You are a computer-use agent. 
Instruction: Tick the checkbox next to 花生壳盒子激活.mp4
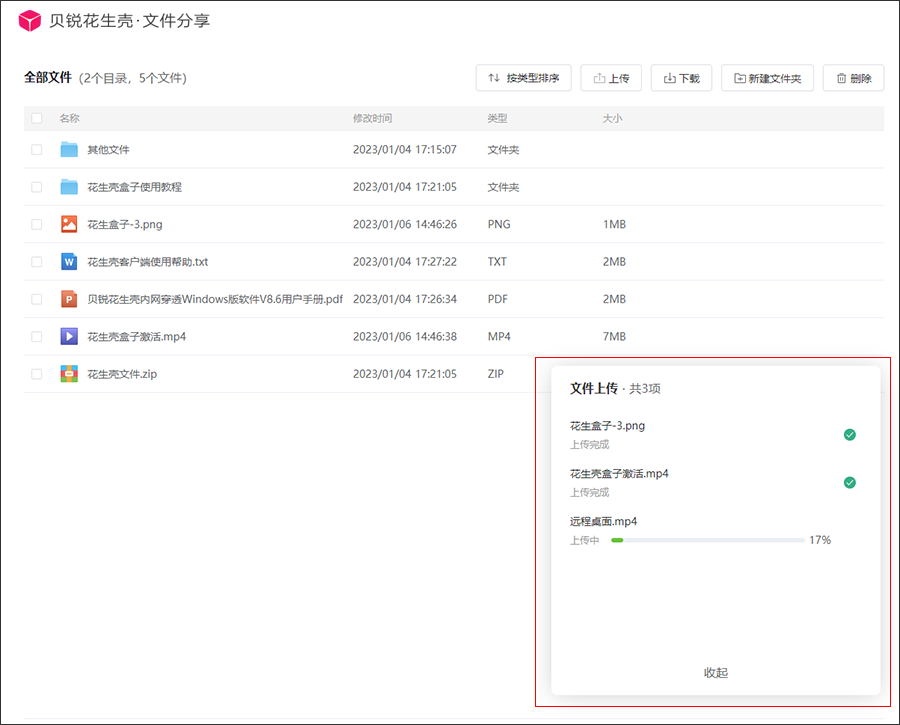(x=37, y=337)
